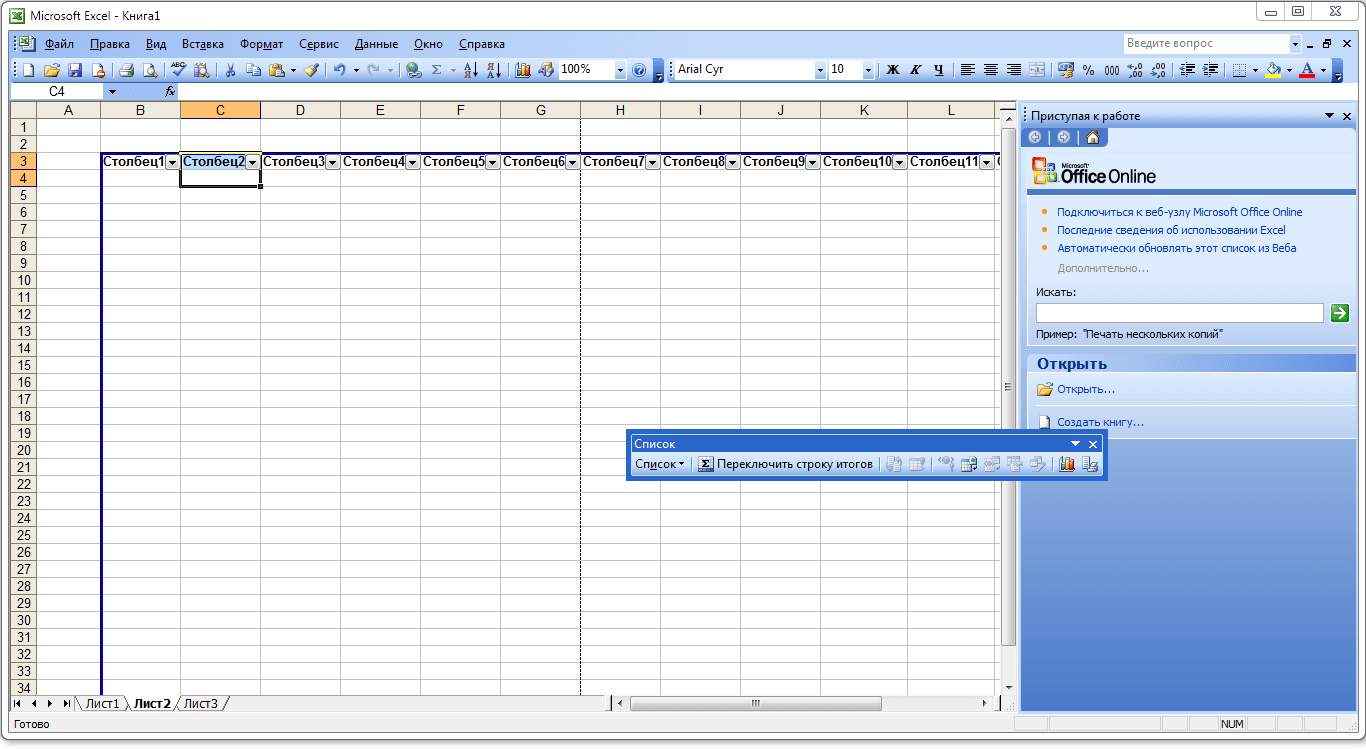Launch the Chart Wizard from the main toolbar
The width and height of the screenshot is (1366, 749).
click(522, 70)
